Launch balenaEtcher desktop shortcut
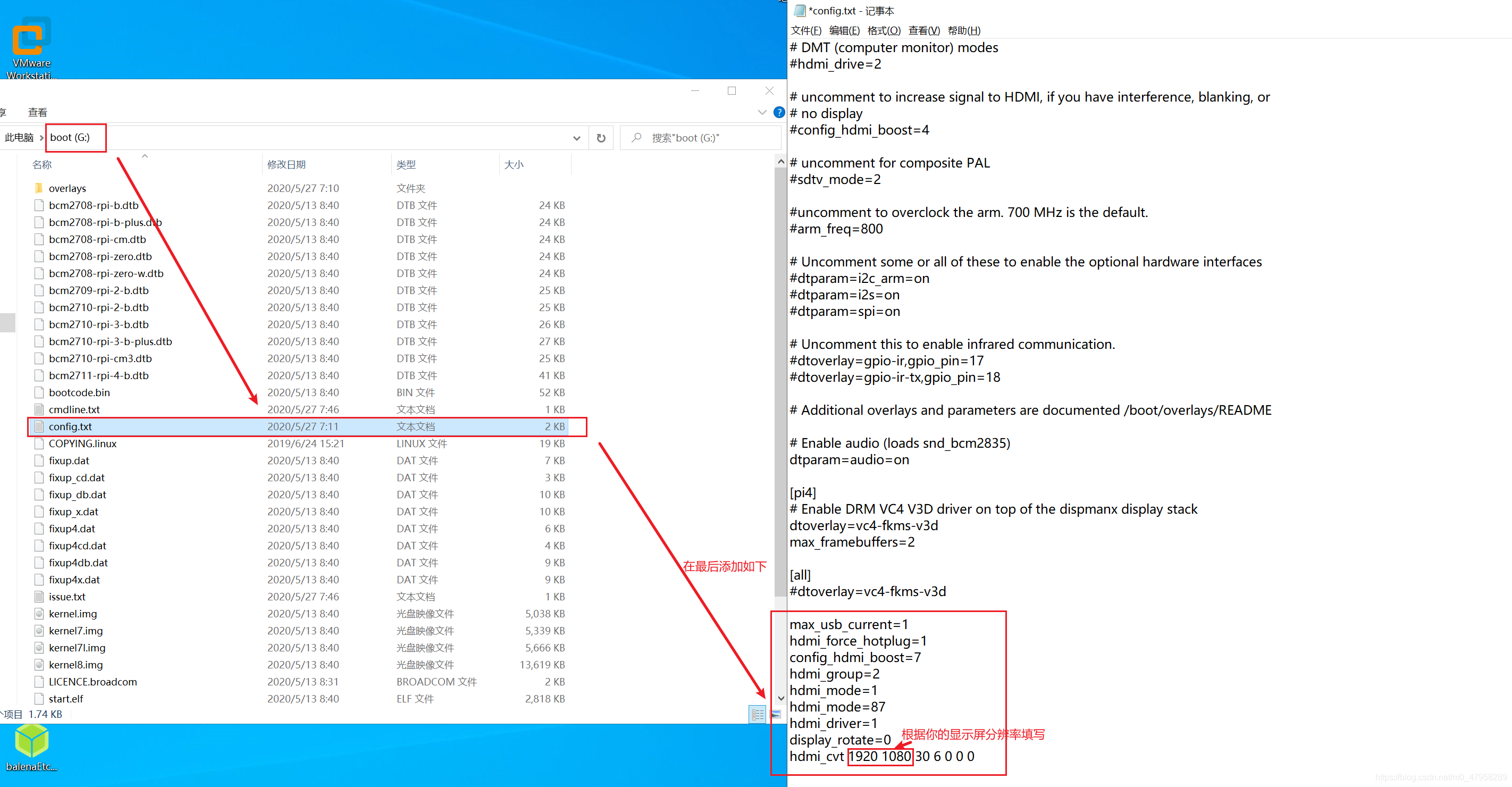Image resolution: width=1512 pixels, height=787 pixels. coord(31,748)
